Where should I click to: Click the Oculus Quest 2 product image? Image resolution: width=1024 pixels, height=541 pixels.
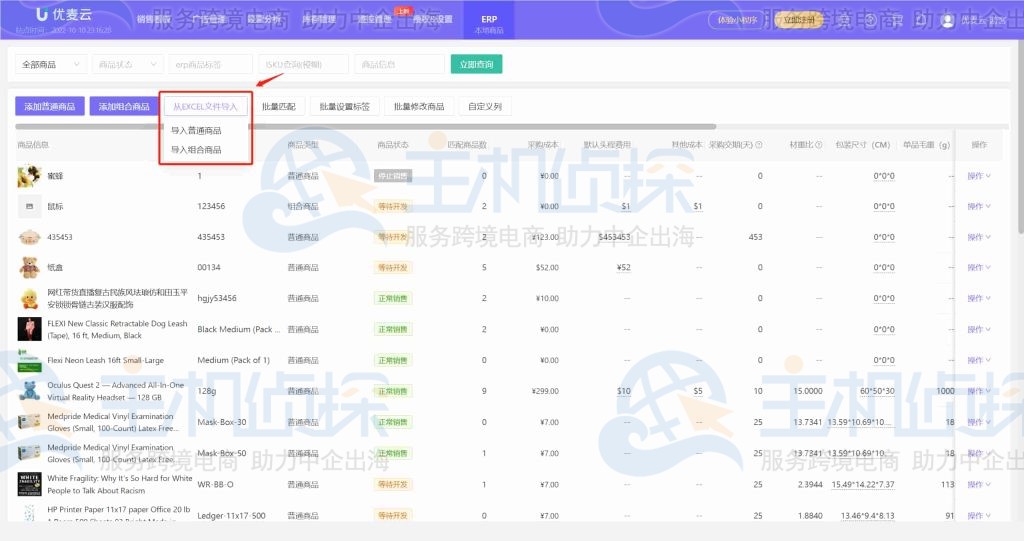28,390
